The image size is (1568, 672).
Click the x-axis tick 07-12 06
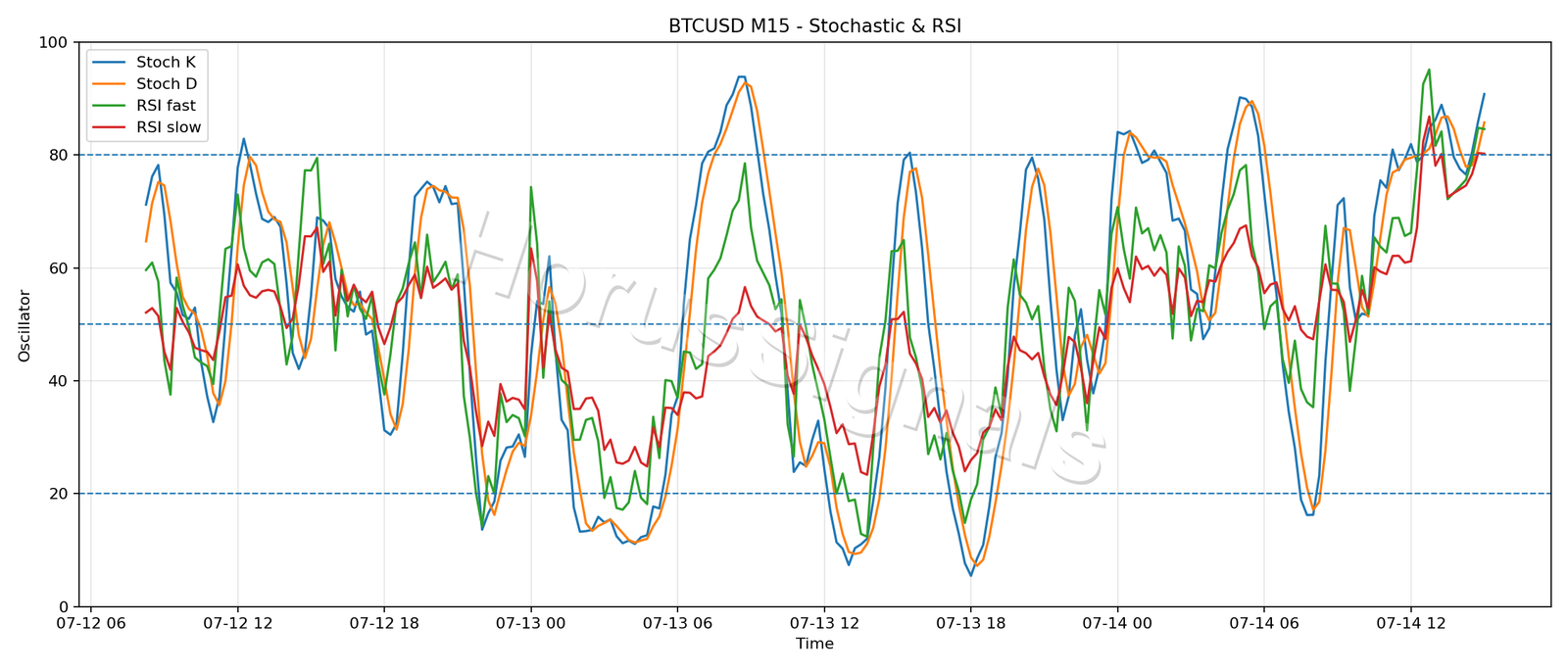pos(90,624)
